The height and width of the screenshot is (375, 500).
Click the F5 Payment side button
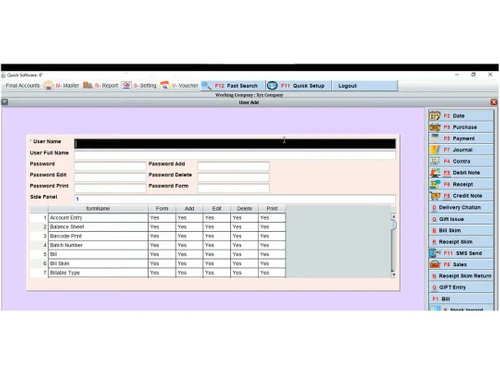[x=461, y=139]
